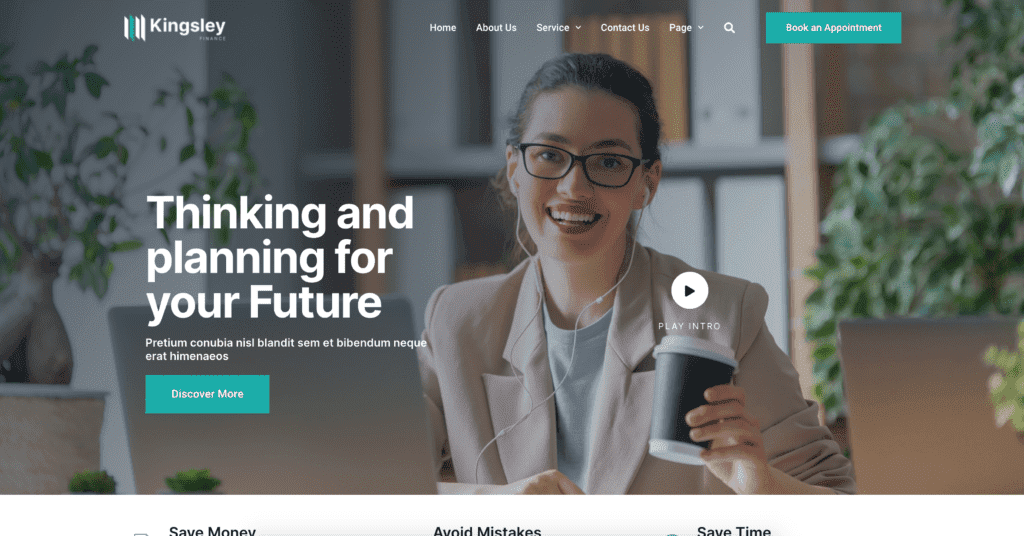The width and height of the screenshot is (1024, 536).
Task: Click the Kingsley logo bars icon
Action: tap(135, 27)
